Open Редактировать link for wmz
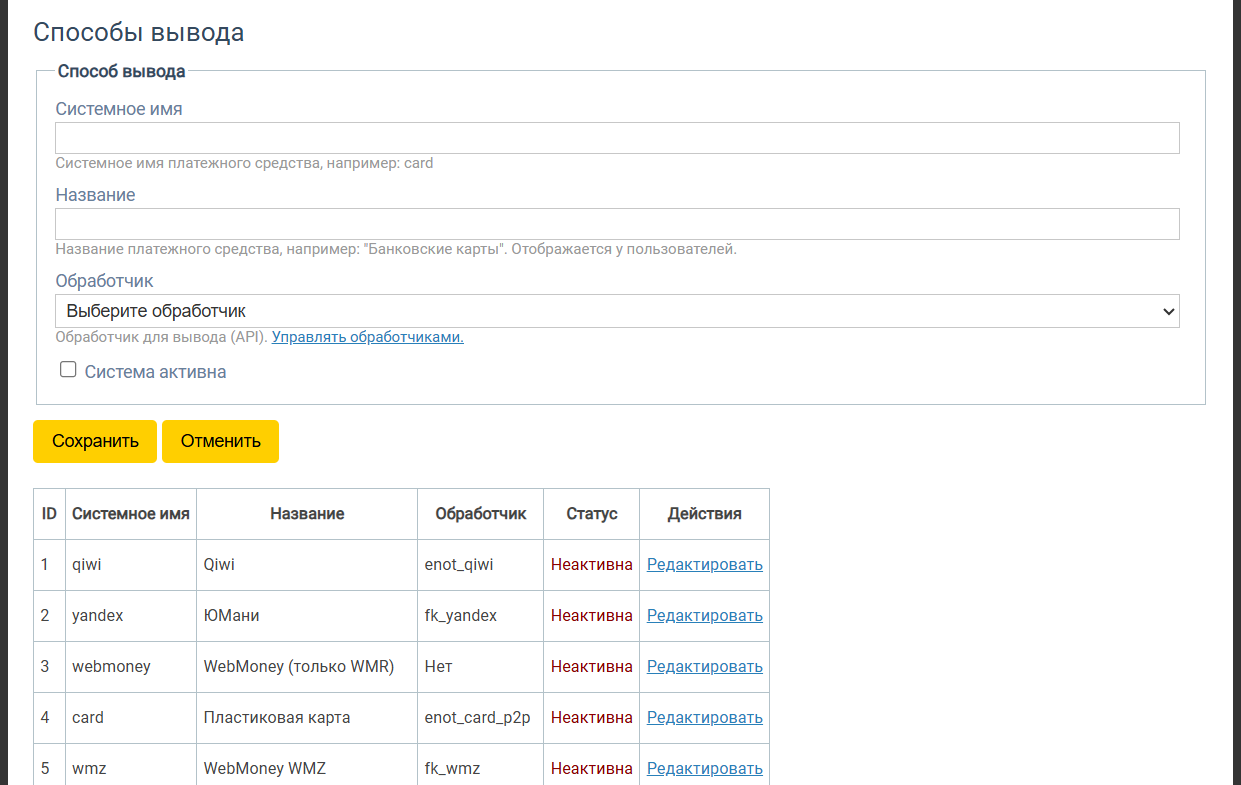 click(x=704, y=768)
